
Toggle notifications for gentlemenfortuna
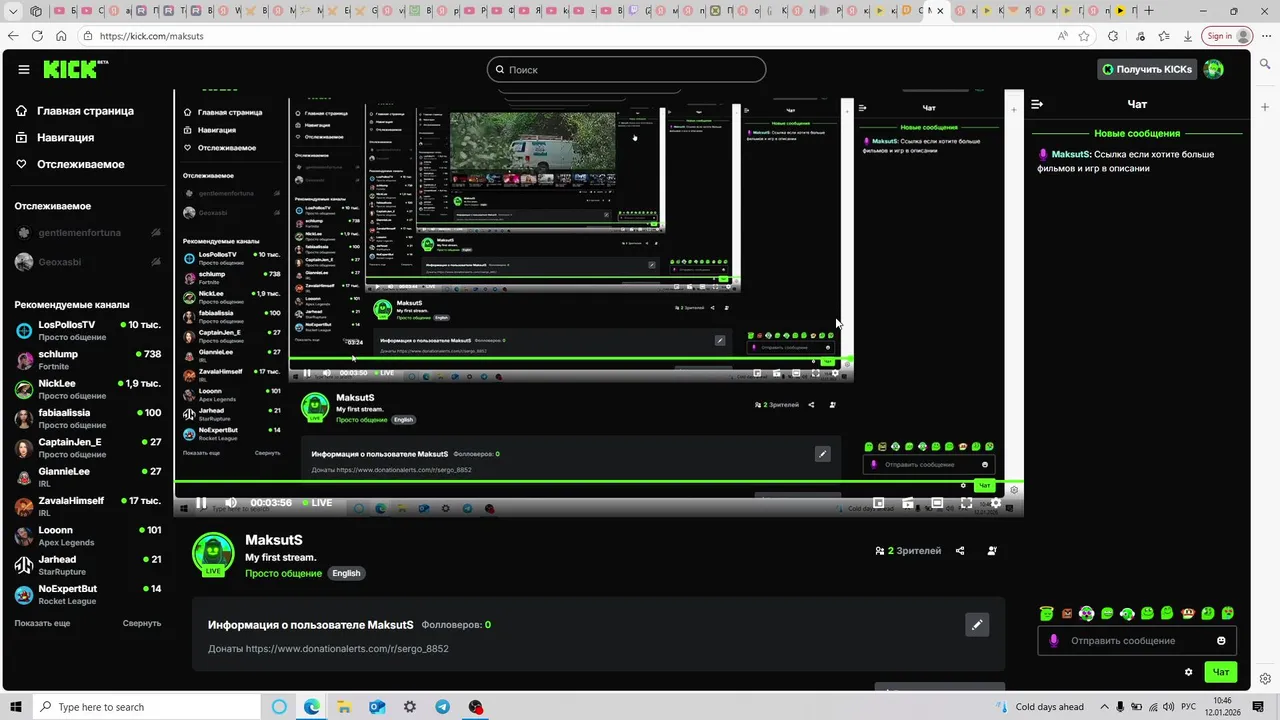156,233
